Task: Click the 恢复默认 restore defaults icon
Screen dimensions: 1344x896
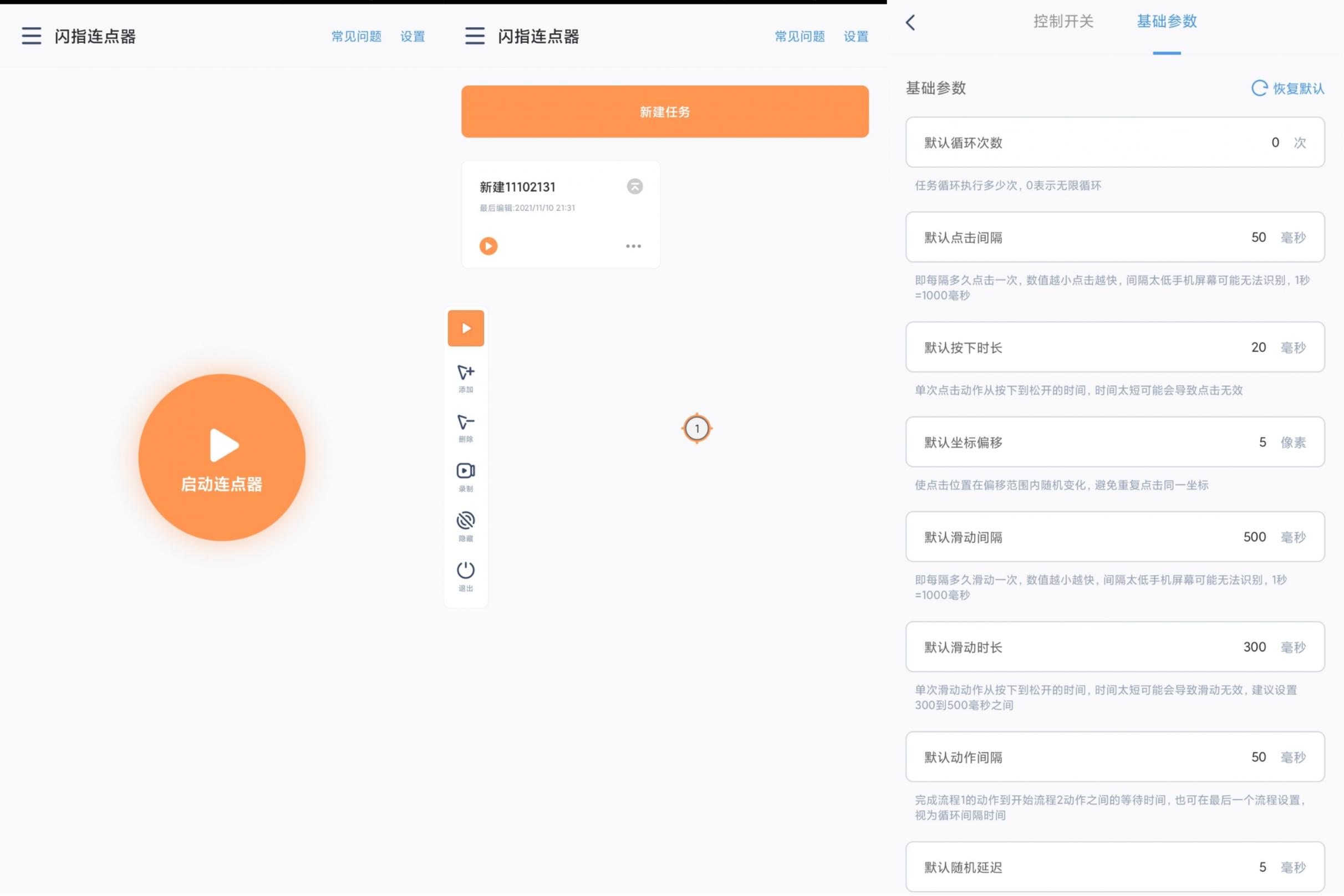Action: click(x=1259, y=89)
